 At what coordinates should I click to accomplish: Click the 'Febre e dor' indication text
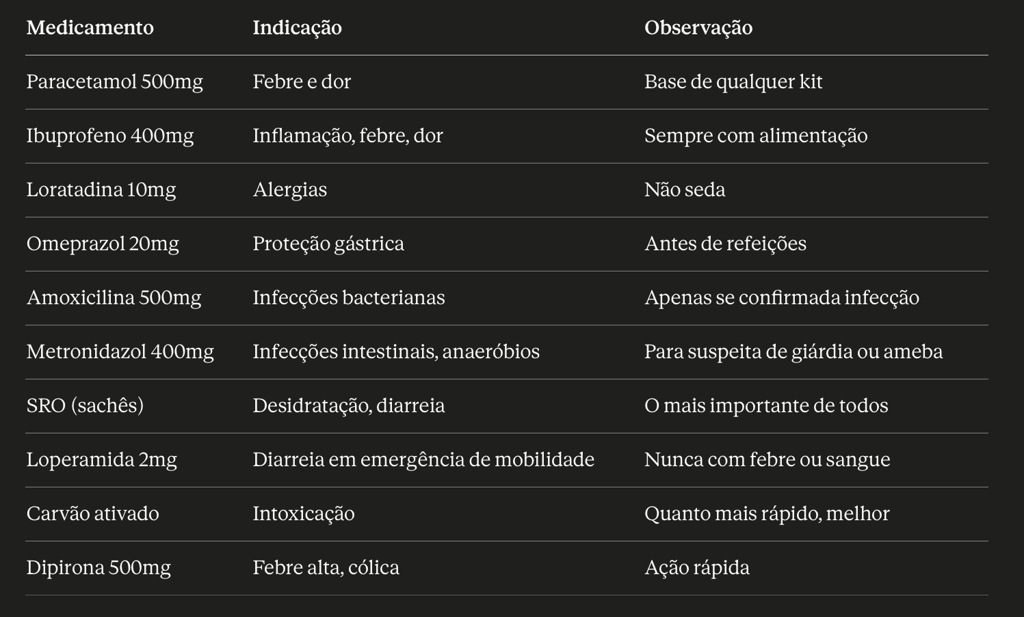tap(302, 82)
